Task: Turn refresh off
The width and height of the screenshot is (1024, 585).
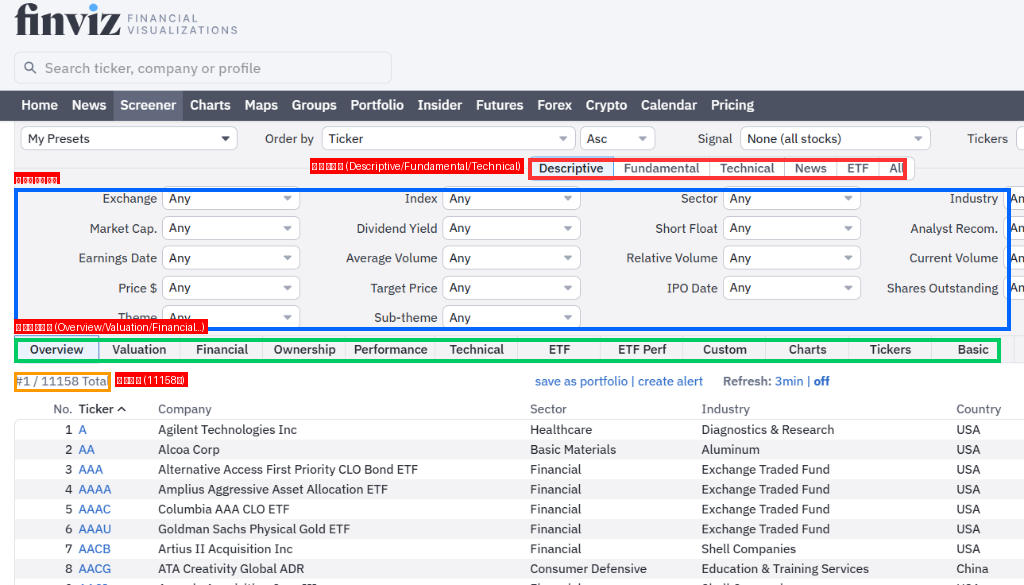Action: [822, 381]
